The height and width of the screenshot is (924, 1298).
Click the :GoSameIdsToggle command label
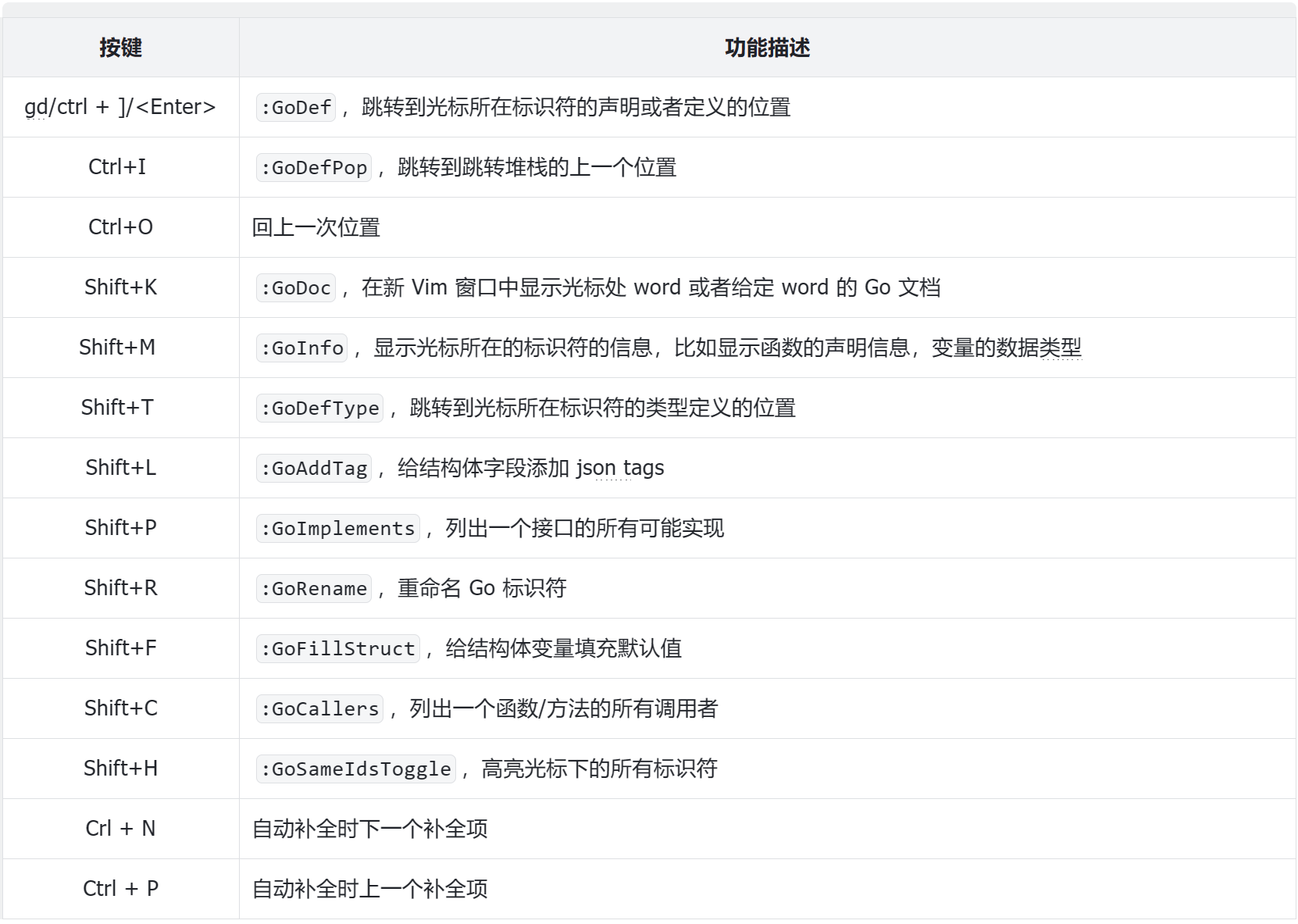355,769
